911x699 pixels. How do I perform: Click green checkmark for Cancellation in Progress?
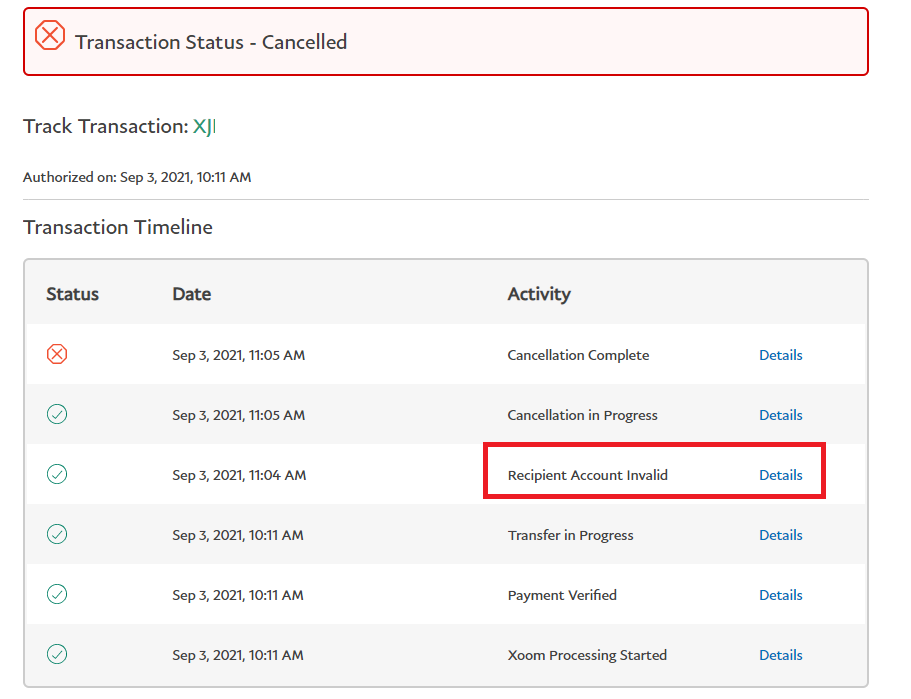tap(57, 415)
